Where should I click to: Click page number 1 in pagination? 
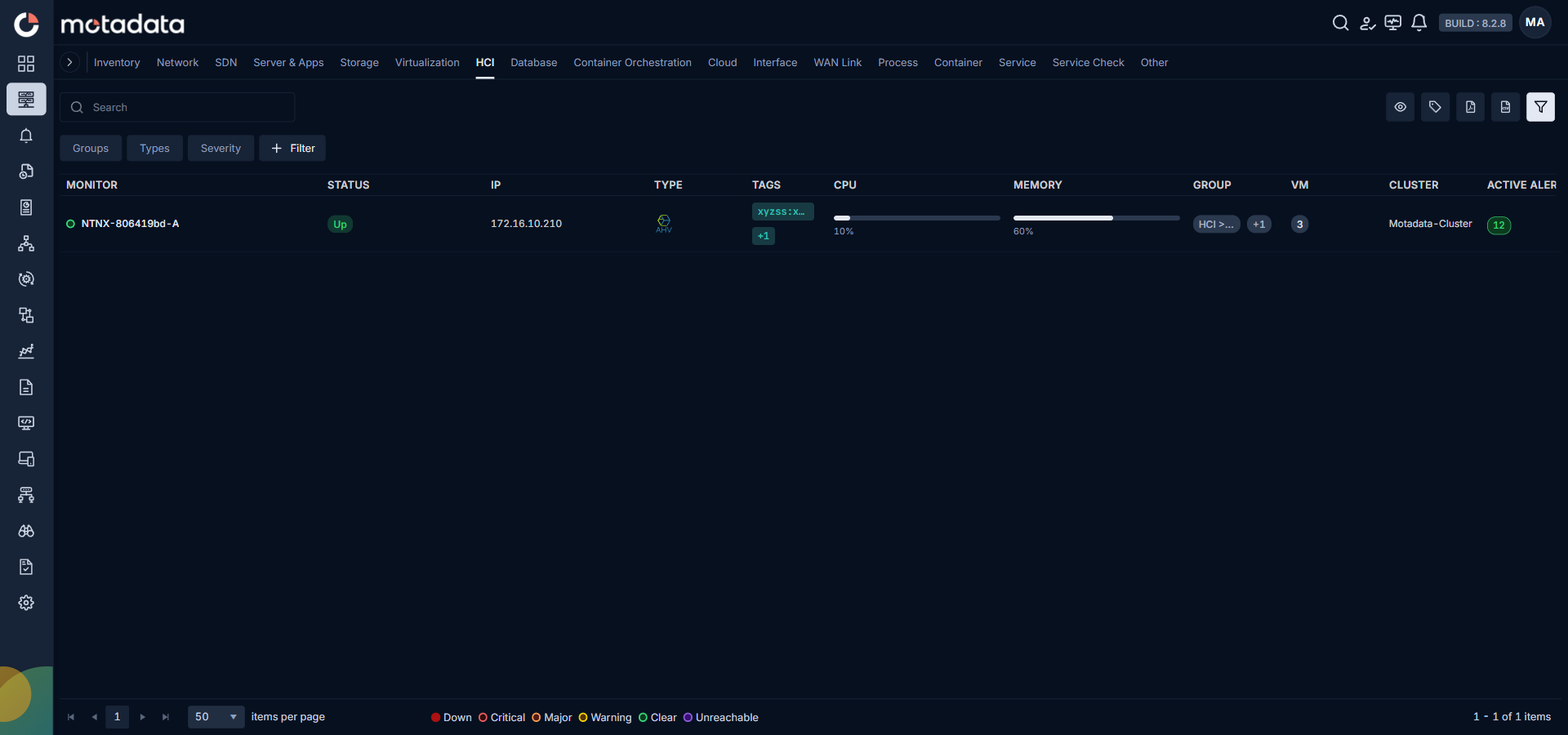(x=118, y=717)
